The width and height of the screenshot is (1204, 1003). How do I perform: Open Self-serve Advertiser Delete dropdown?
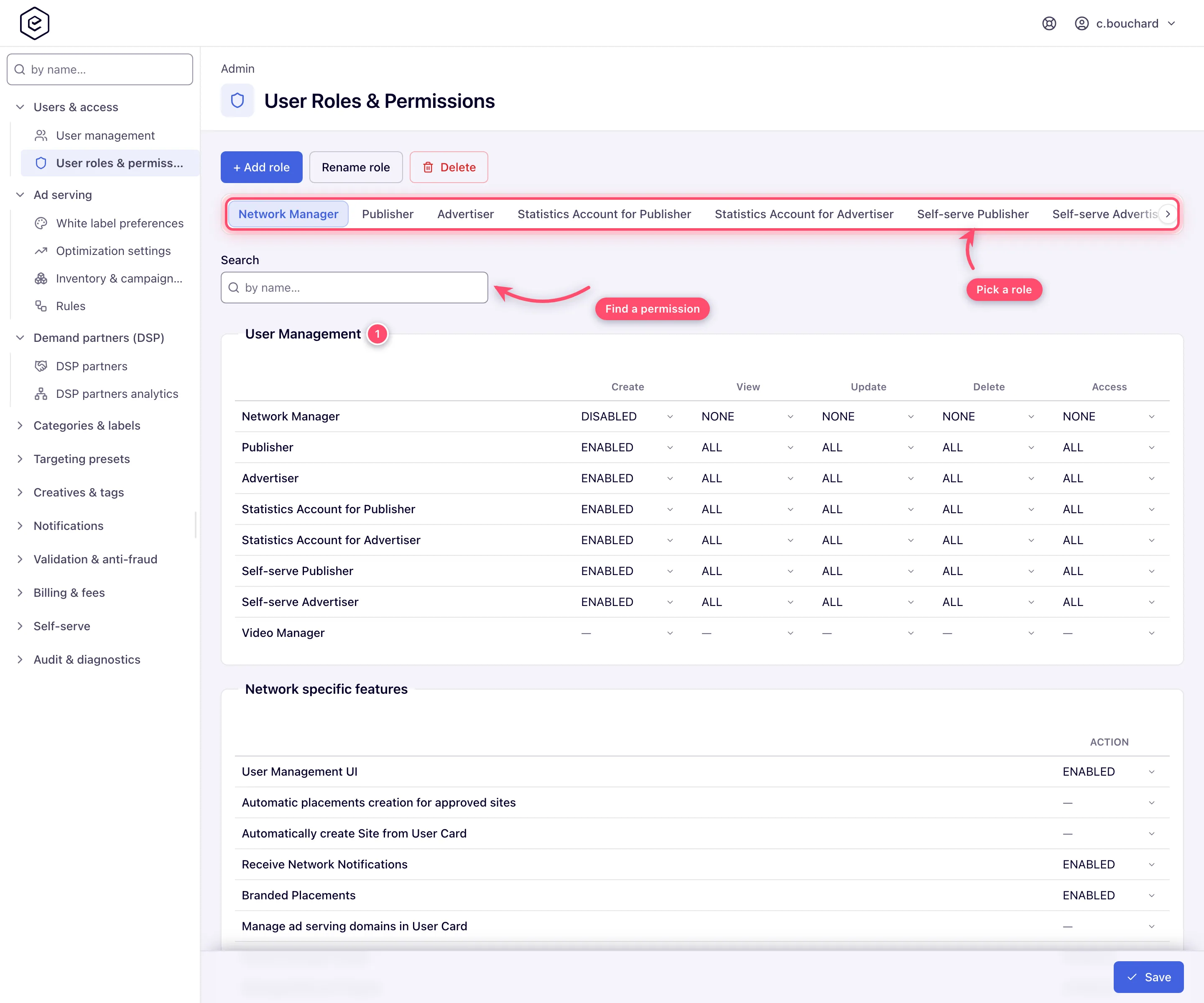[988, 602]
